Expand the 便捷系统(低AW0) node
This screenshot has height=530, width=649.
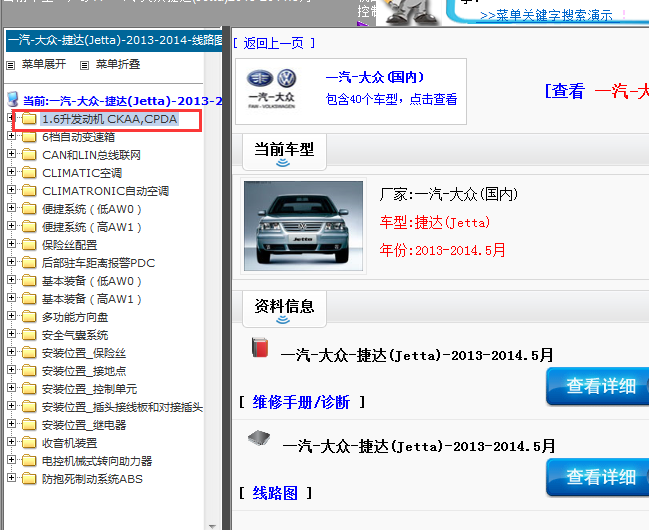click(x=11, y=207)
